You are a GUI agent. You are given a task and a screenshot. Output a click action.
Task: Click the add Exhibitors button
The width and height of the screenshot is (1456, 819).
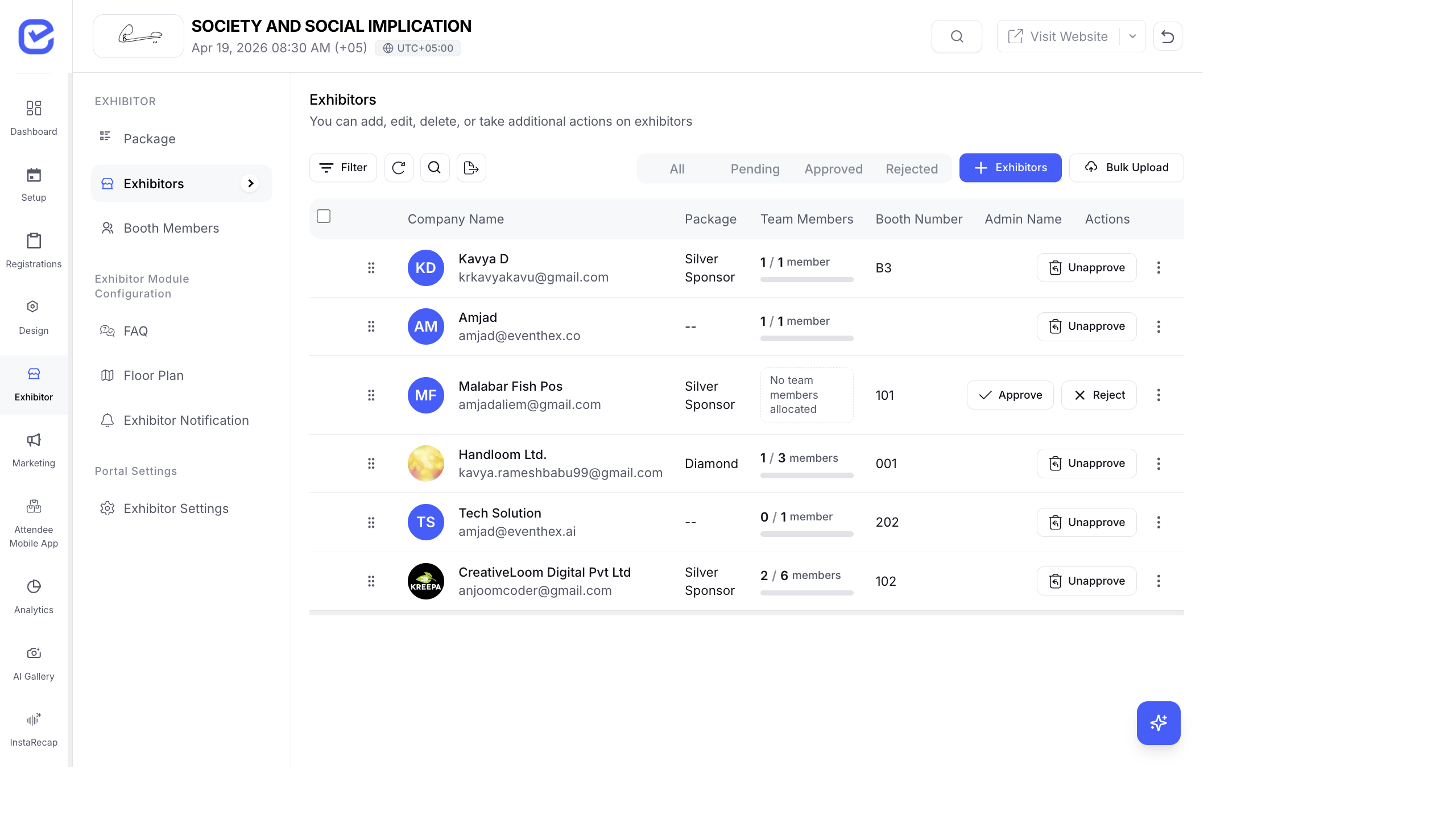point(1010,168)
